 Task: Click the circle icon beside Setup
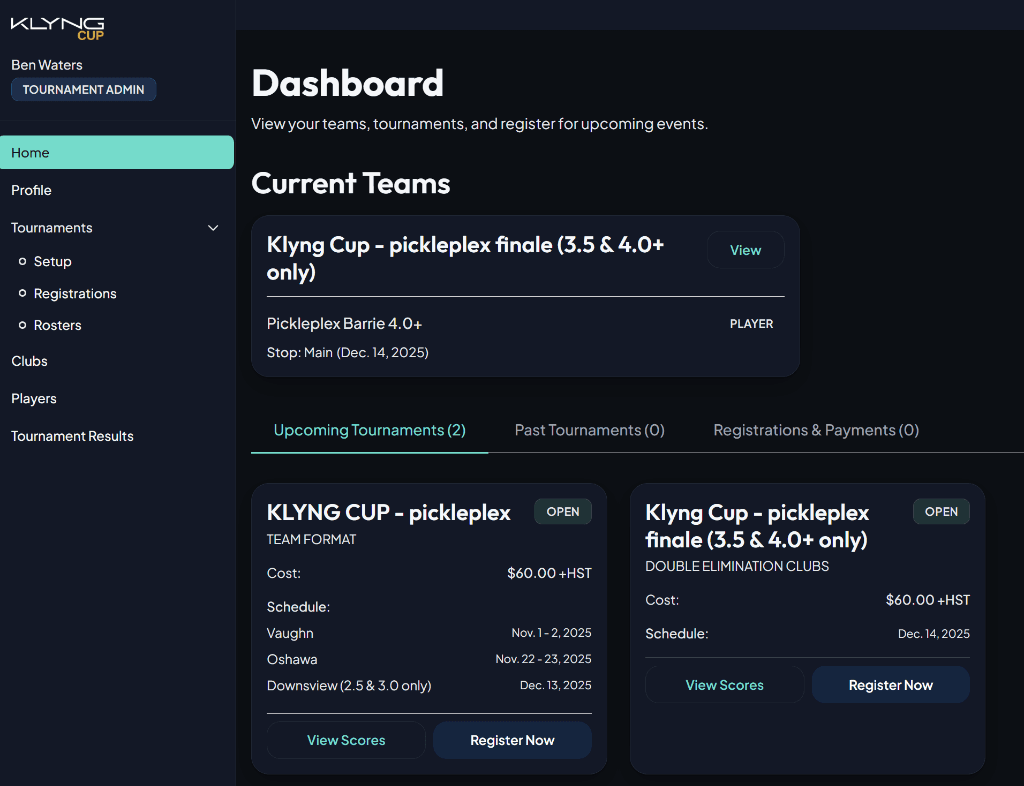pyautogui.click(x=22, y=261)
